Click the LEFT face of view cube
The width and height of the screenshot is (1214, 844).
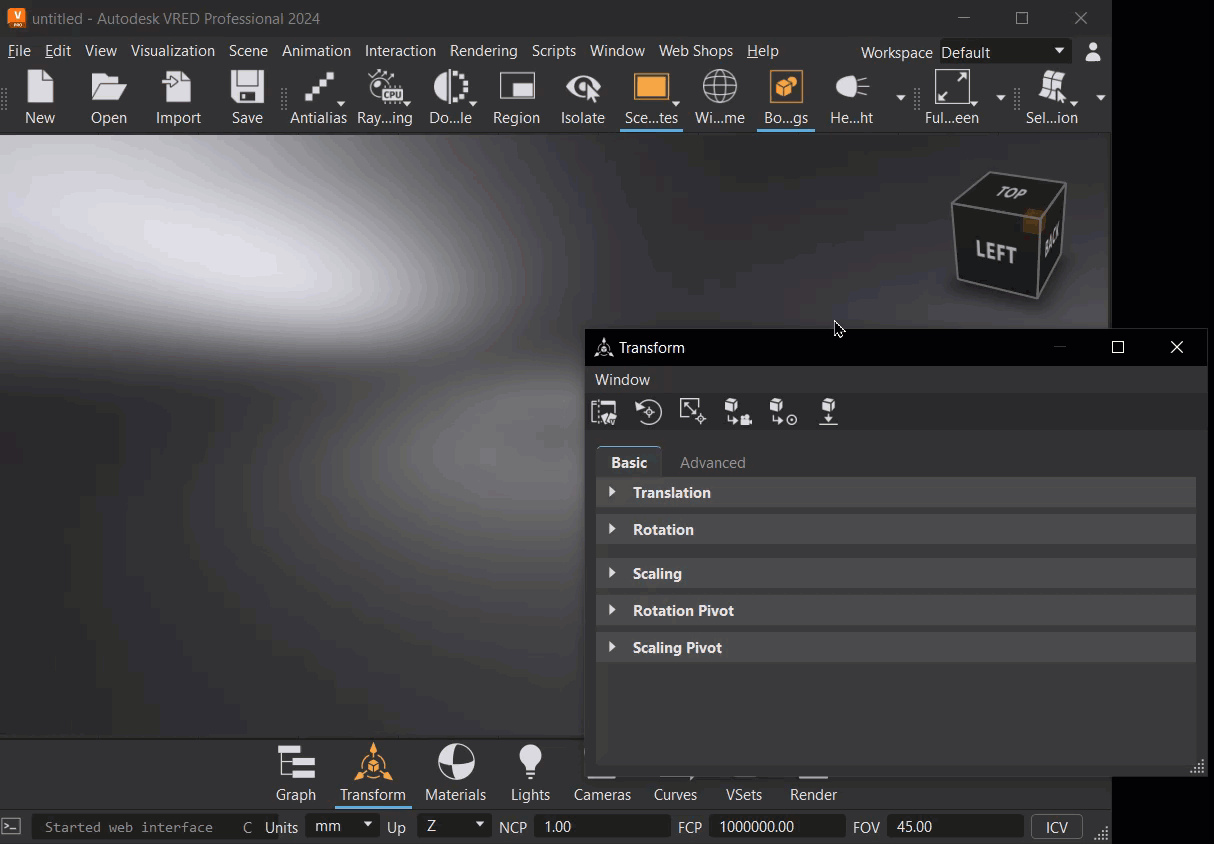[x=994, y=250]
